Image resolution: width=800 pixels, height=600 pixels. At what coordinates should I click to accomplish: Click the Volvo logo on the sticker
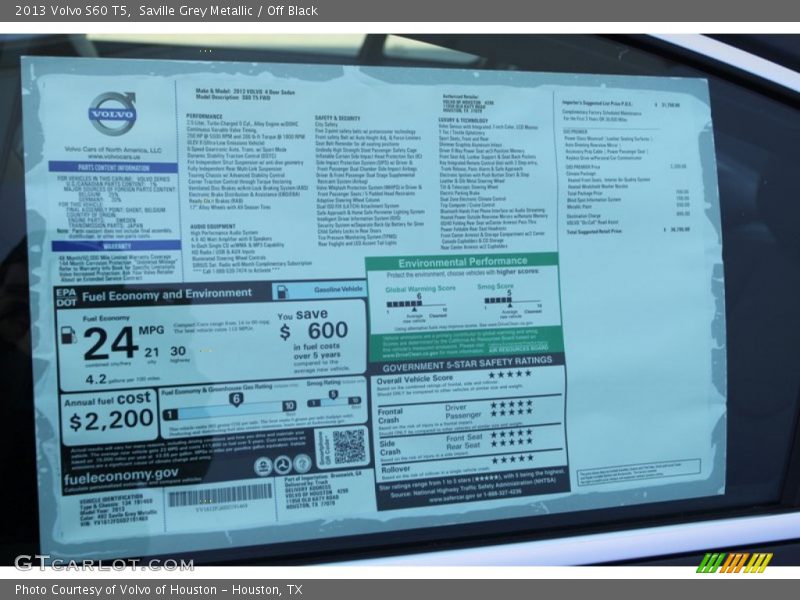coord(112,113)
